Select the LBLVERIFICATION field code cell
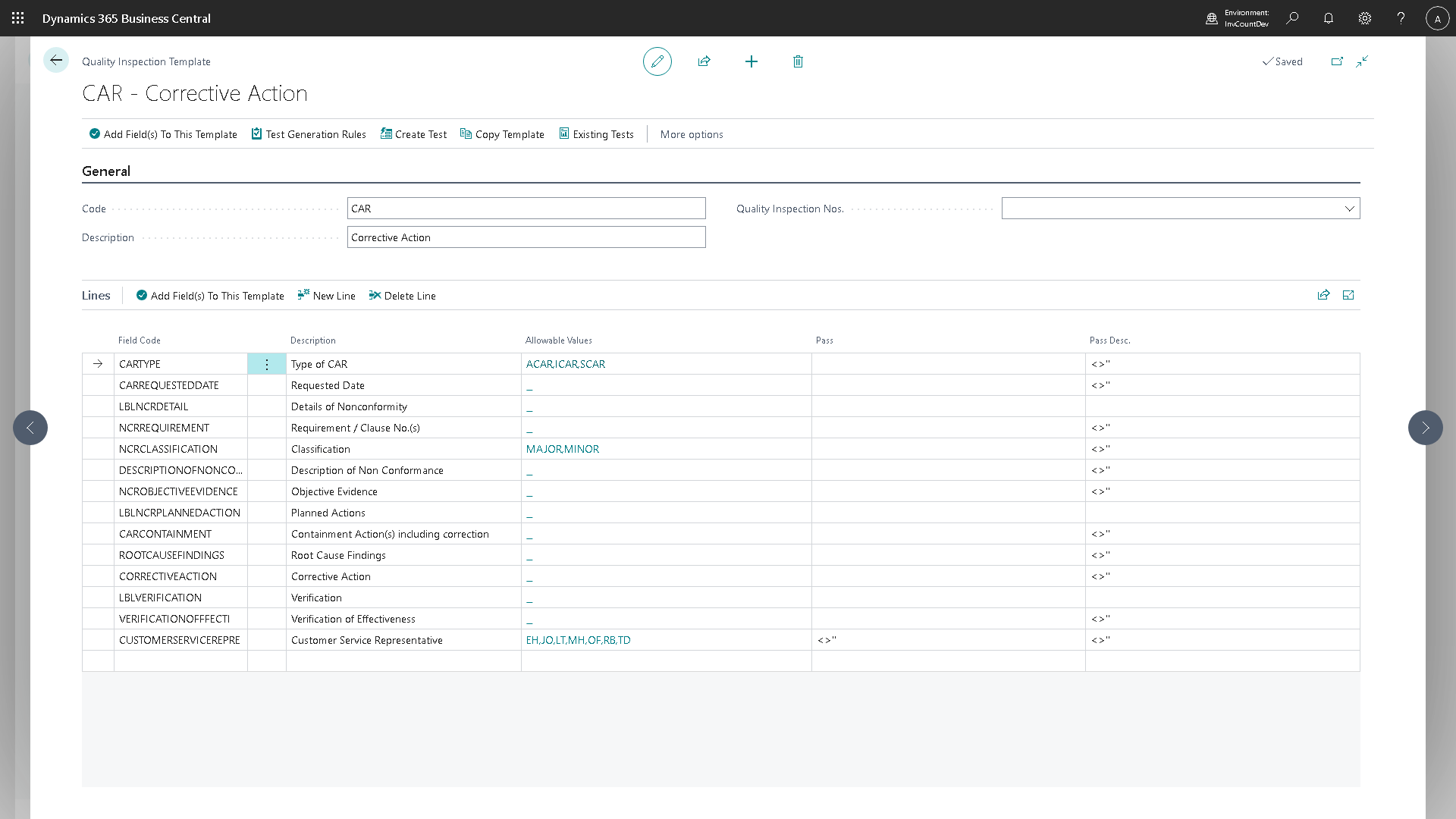This screenshot has height=819, width=1456. pos(180,598)
